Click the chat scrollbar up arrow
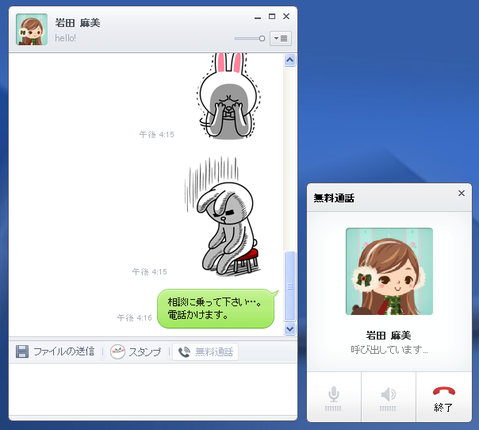The image size is (479, 430). (290, 60)
